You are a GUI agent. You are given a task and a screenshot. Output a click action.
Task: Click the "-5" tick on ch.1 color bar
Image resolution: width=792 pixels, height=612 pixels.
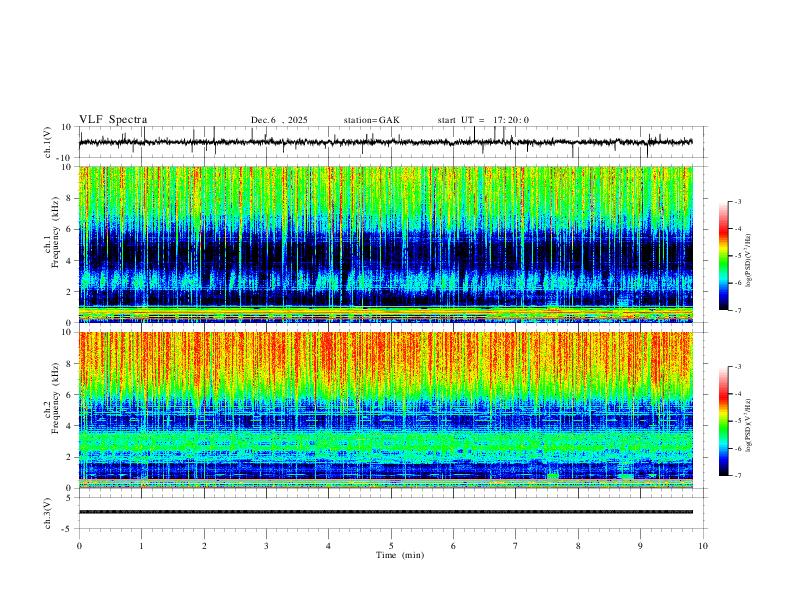(737, 256)
